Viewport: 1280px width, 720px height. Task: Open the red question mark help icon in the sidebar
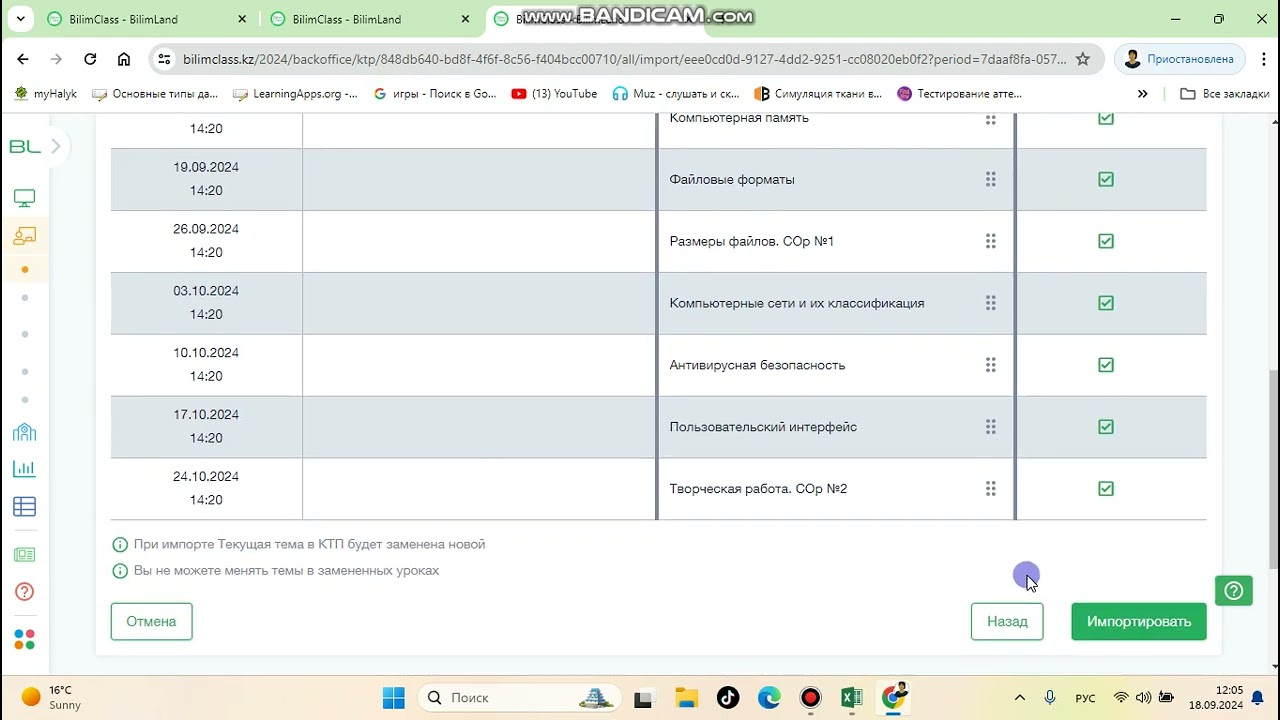[25, 592]
